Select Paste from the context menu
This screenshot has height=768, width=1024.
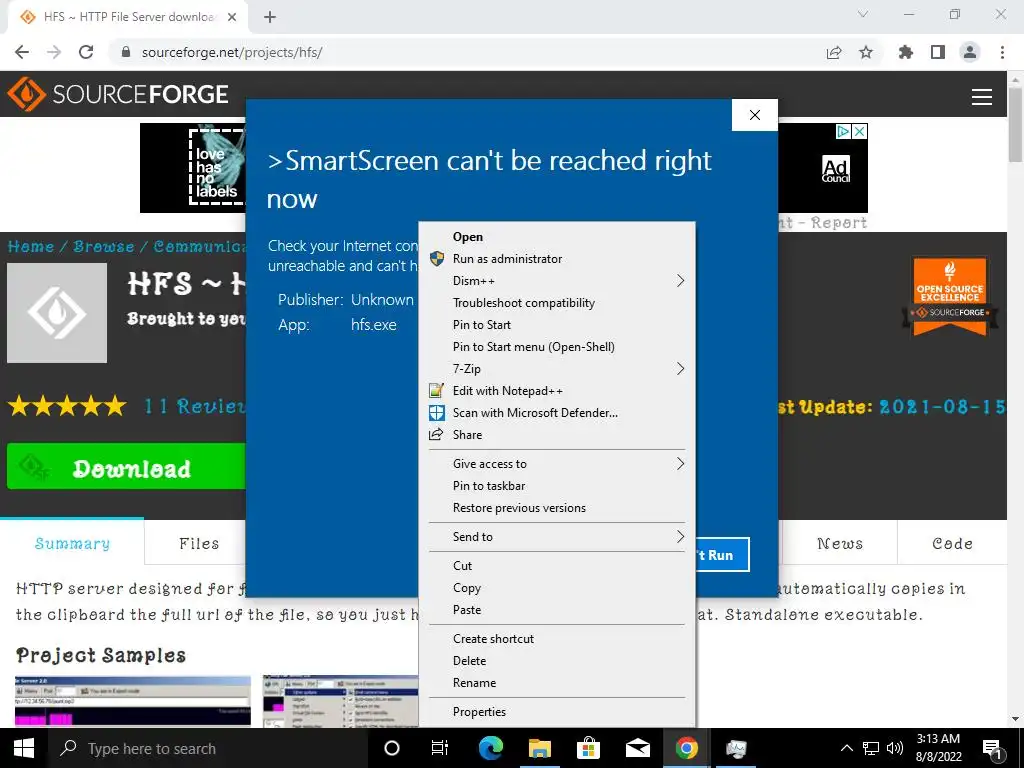tap(557, 610)
